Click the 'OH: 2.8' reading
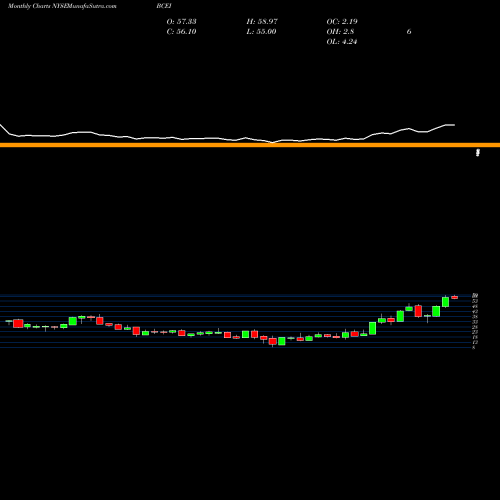This screenshot has height=500, width=500. point(340,31)
